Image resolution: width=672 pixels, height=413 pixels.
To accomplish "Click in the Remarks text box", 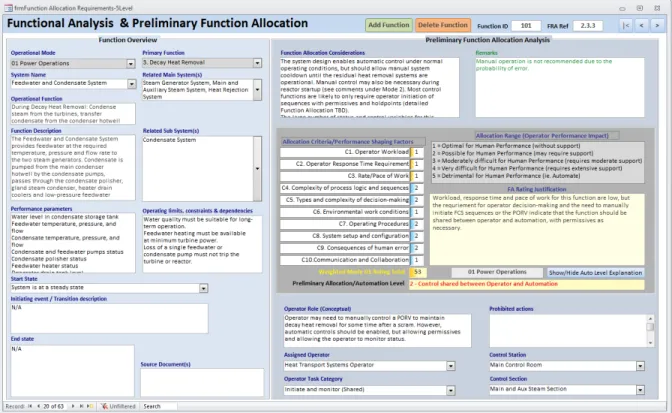I will pyautogui.click(x=559, y=87).
